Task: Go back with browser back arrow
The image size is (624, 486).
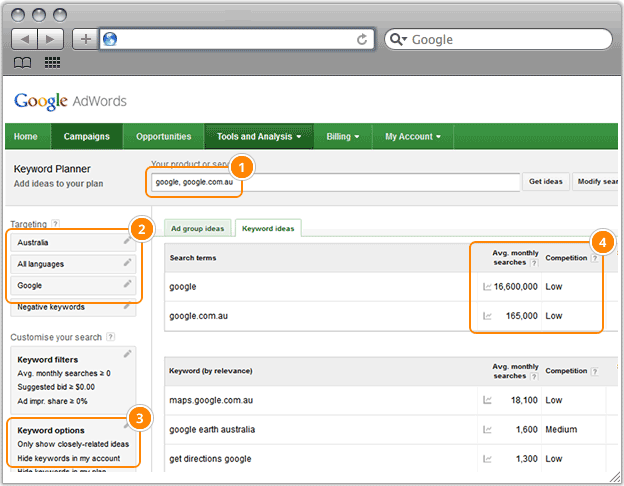Action: tap(25, 39)
